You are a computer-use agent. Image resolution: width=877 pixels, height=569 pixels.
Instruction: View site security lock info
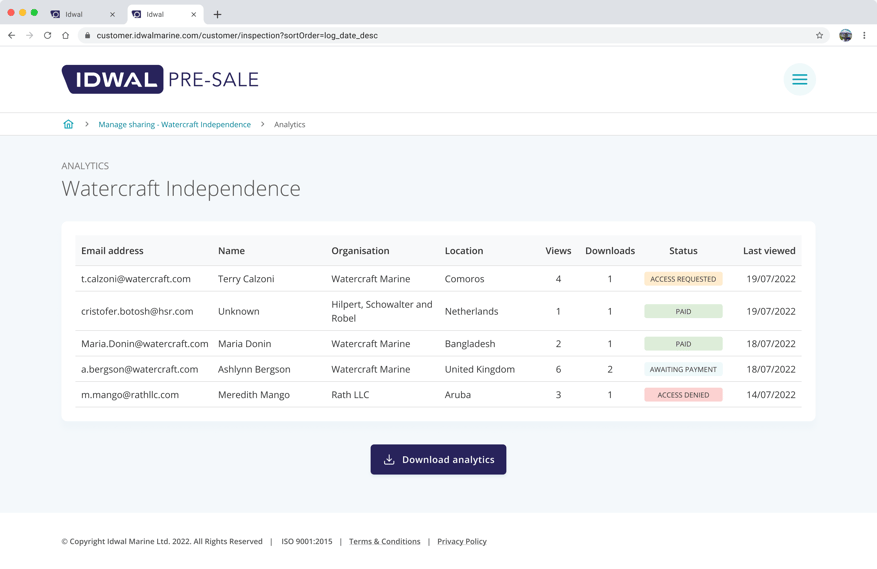87,35
